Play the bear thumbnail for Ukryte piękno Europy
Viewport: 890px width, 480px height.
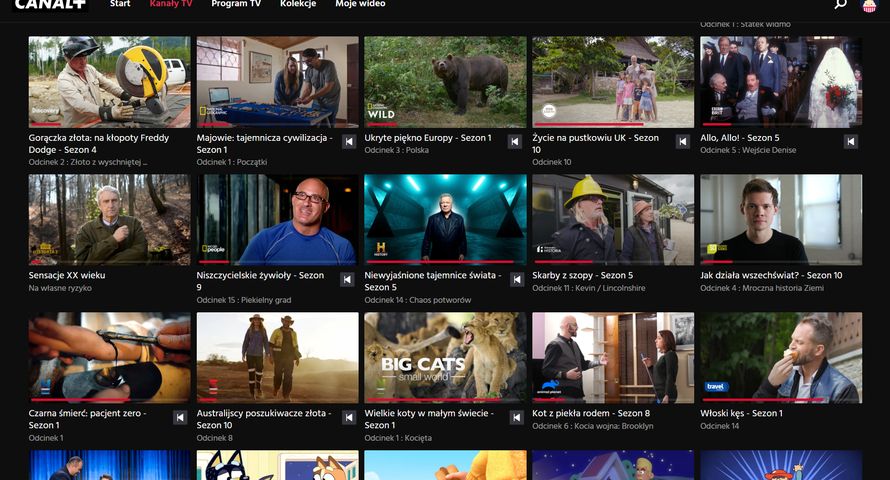446,82
